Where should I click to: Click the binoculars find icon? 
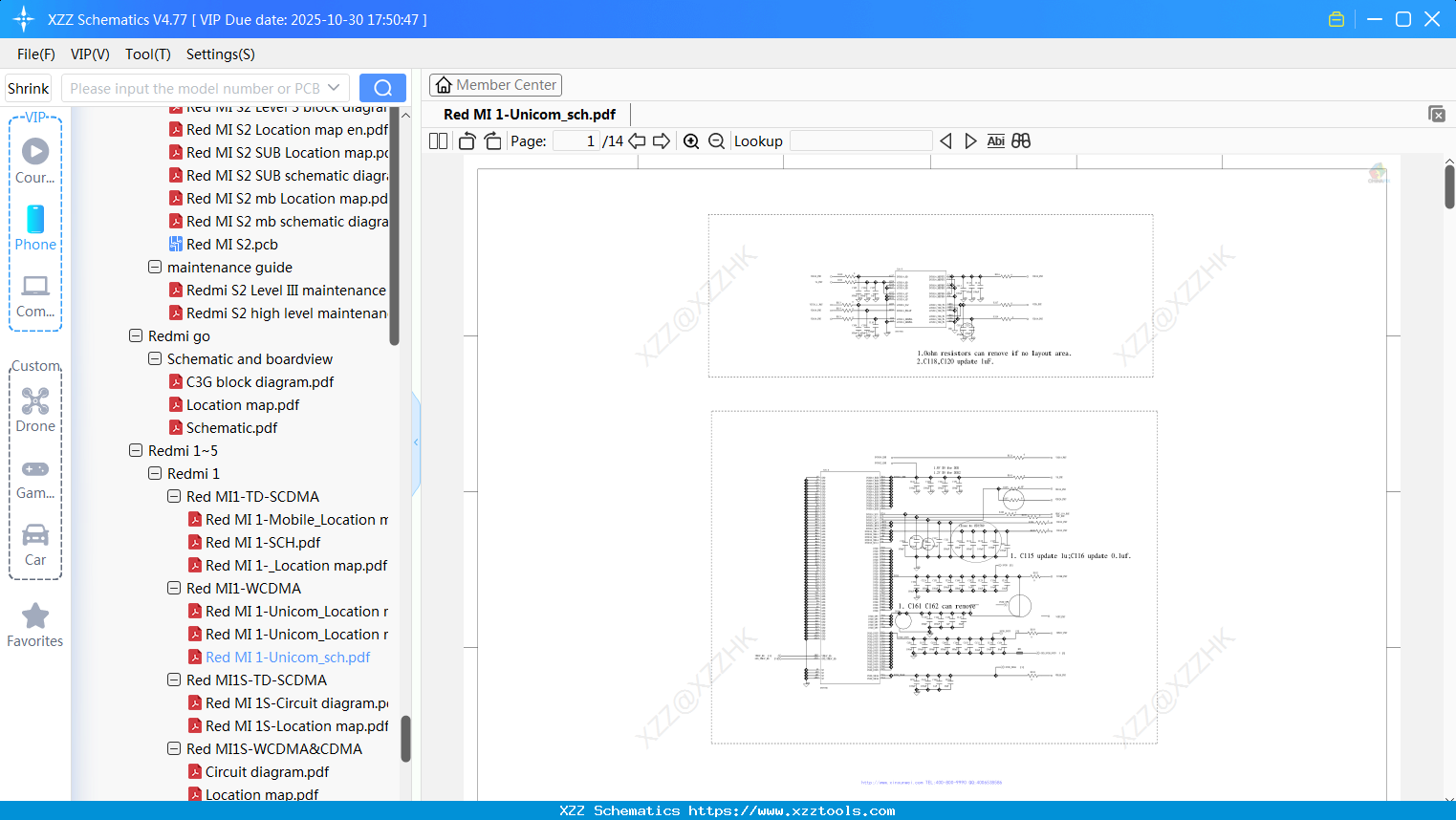tap(1021, 141)
